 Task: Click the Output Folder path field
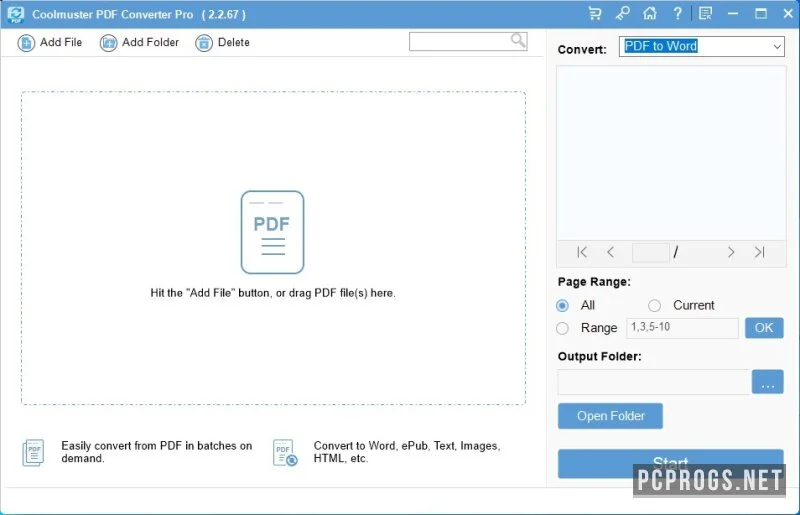coord(654,382)
